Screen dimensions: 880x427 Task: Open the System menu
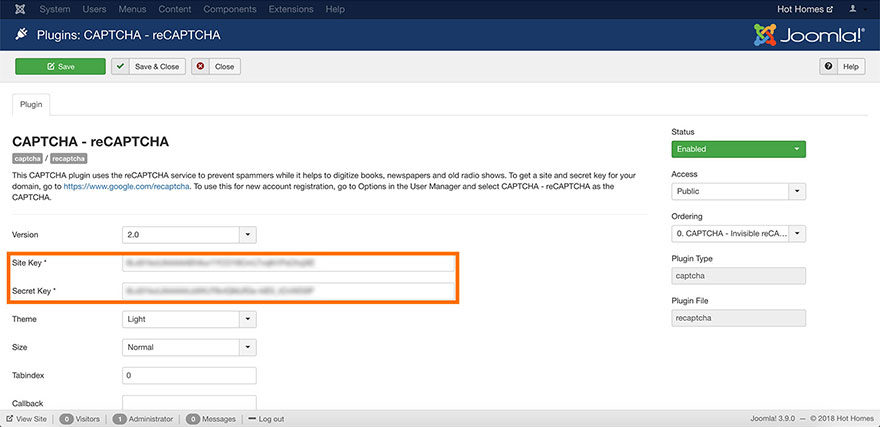coord(55,9)
